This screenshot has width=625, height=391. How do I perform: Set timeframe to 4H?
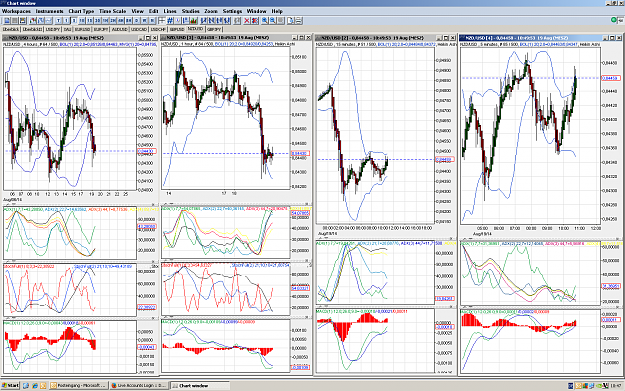(120, 20)
